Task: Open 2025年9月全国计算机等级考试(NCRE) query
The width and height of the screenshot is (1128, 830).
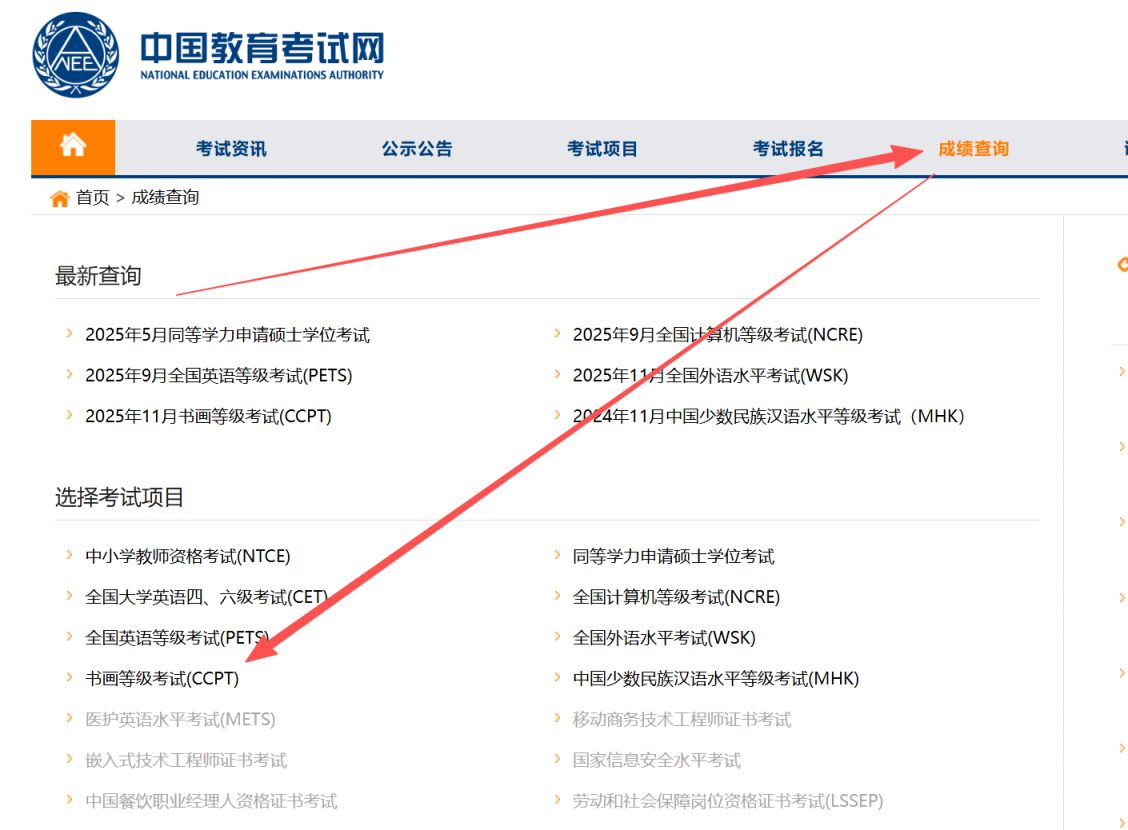Action: (x=717, y=334)
